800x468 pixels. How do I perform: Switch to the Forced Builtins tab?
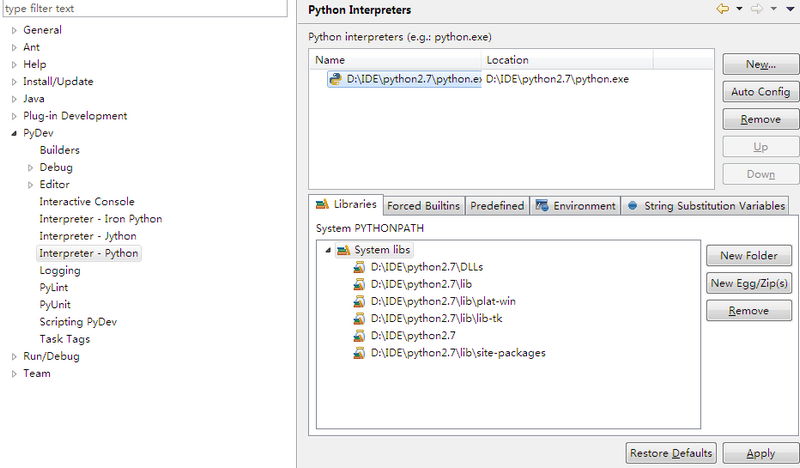pos(424,206)
